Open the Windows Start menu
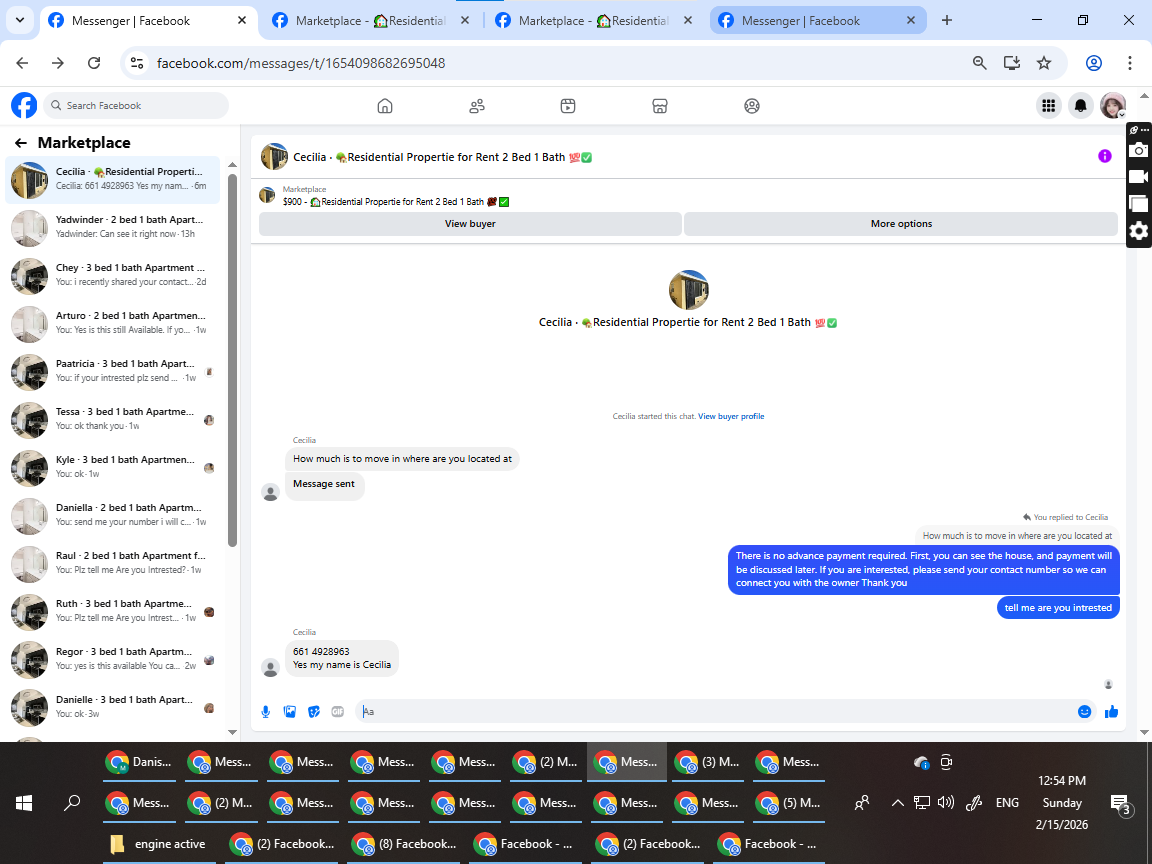Viewport: 1152px width, 864px height. coord(24,803)
